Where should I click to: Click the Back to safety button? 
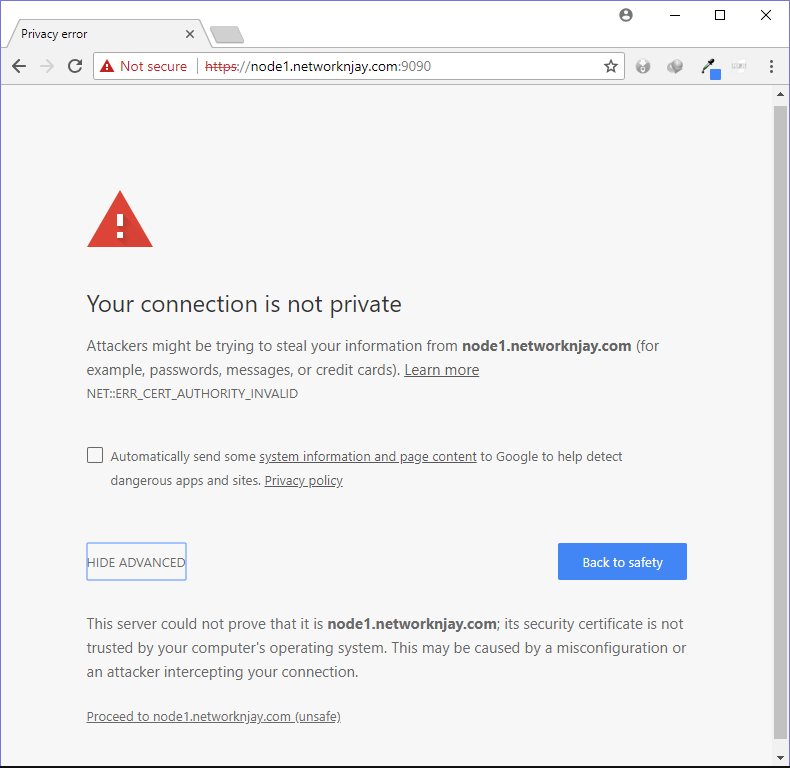[622, 562]
